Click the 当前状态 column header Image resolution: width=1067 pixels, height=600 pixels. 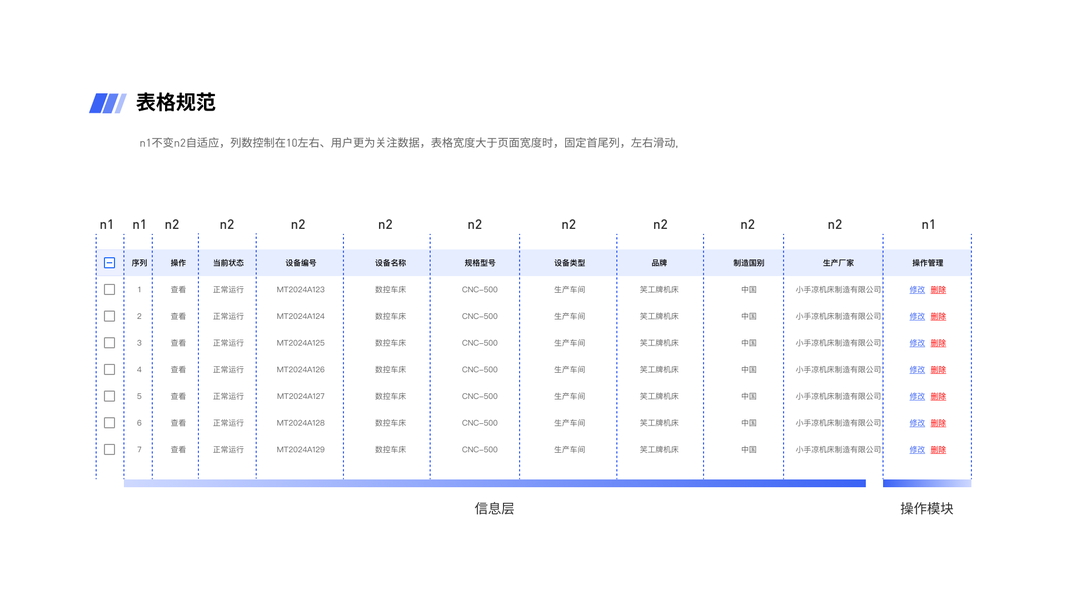[228, 263]
